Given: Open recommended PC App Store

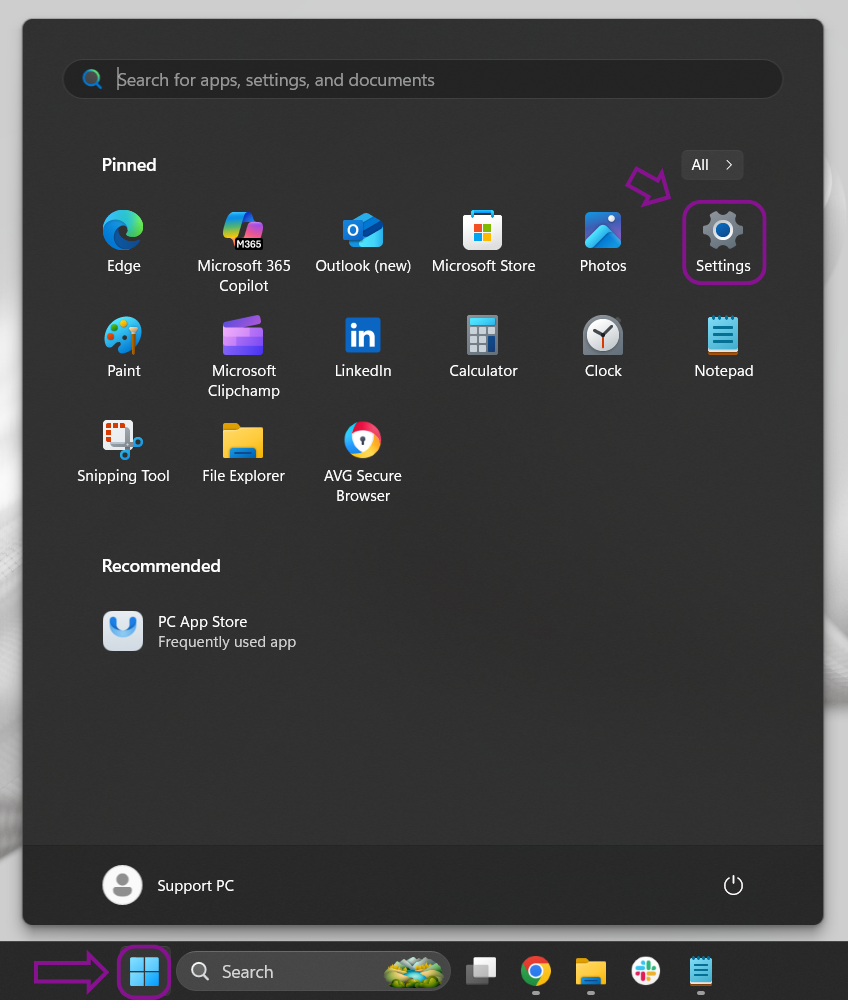Looking at the screenshot, I should pyautogui.click(x=200, y=631).
